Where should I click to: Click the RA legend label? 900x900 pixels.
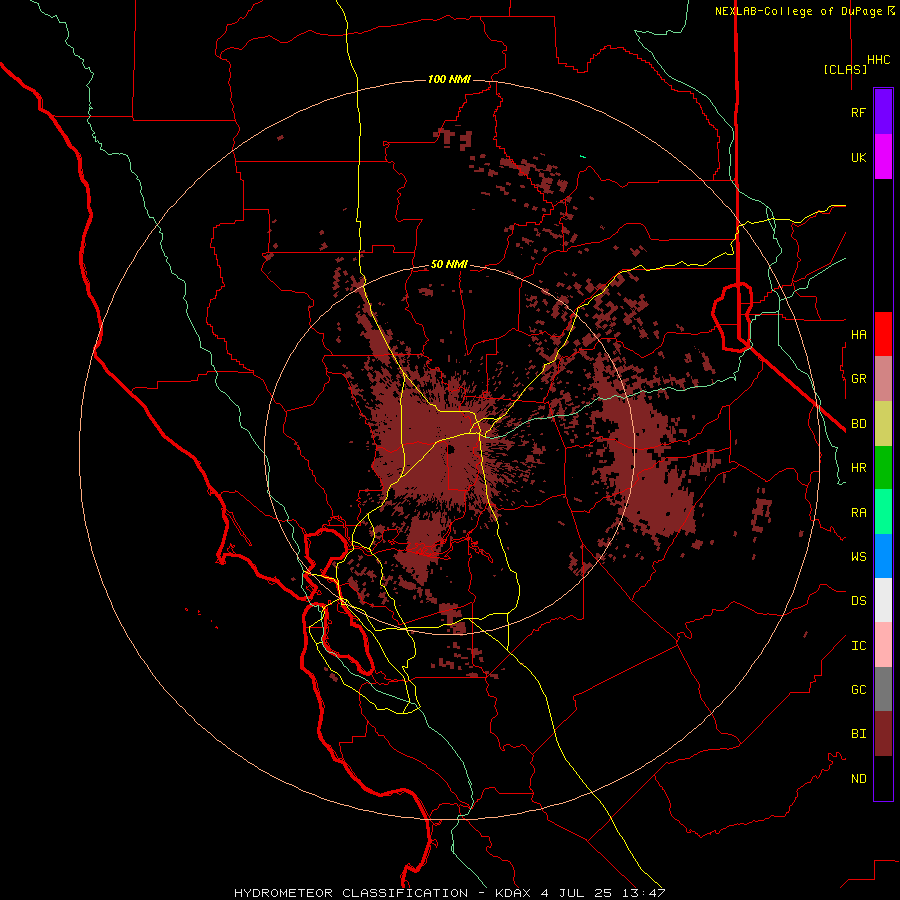pyautogui.click(x=858, y=513)
